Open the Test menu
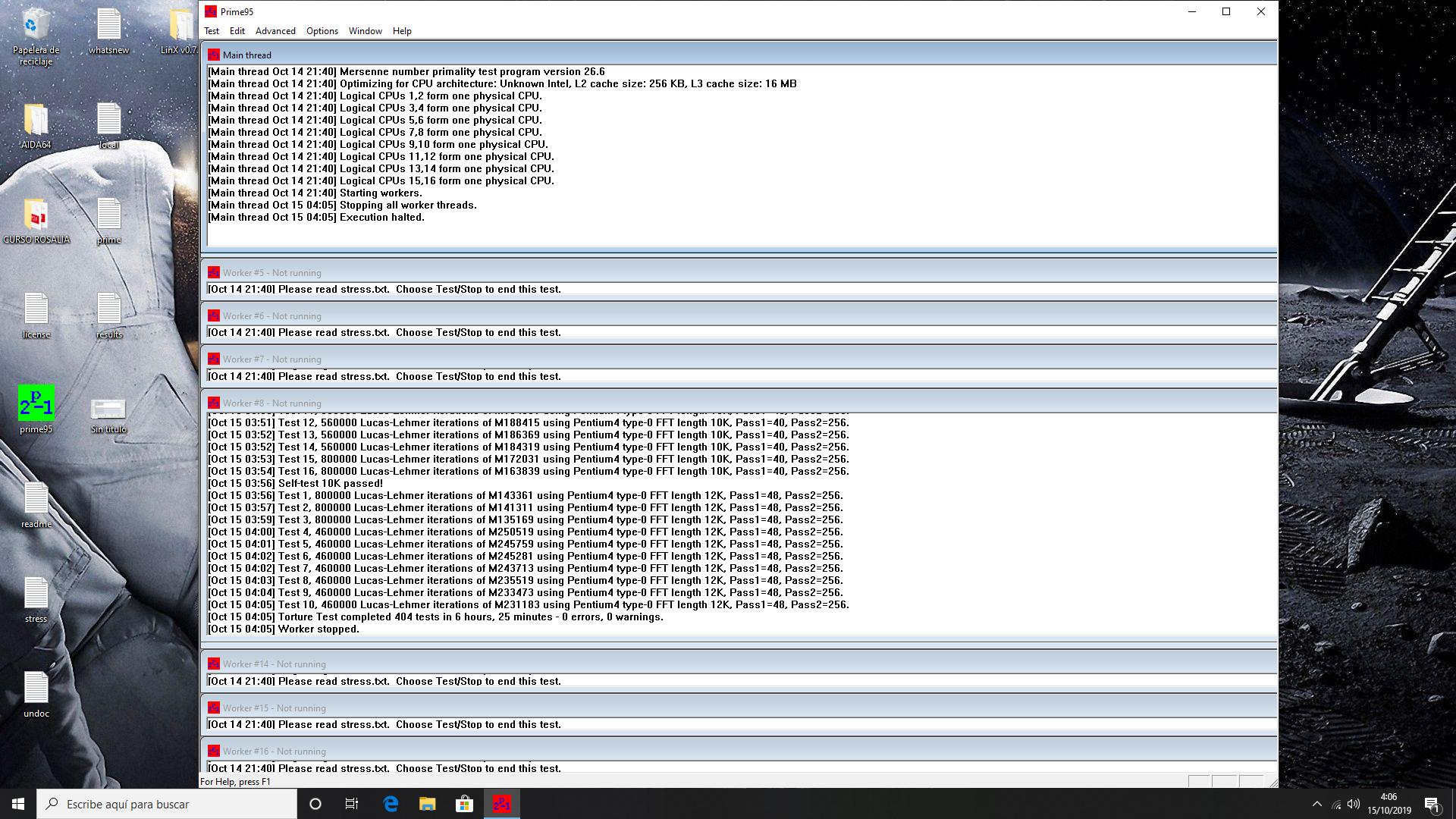Image resolution: width=1456 pixels, height=819 pixels. pos(212,31)
